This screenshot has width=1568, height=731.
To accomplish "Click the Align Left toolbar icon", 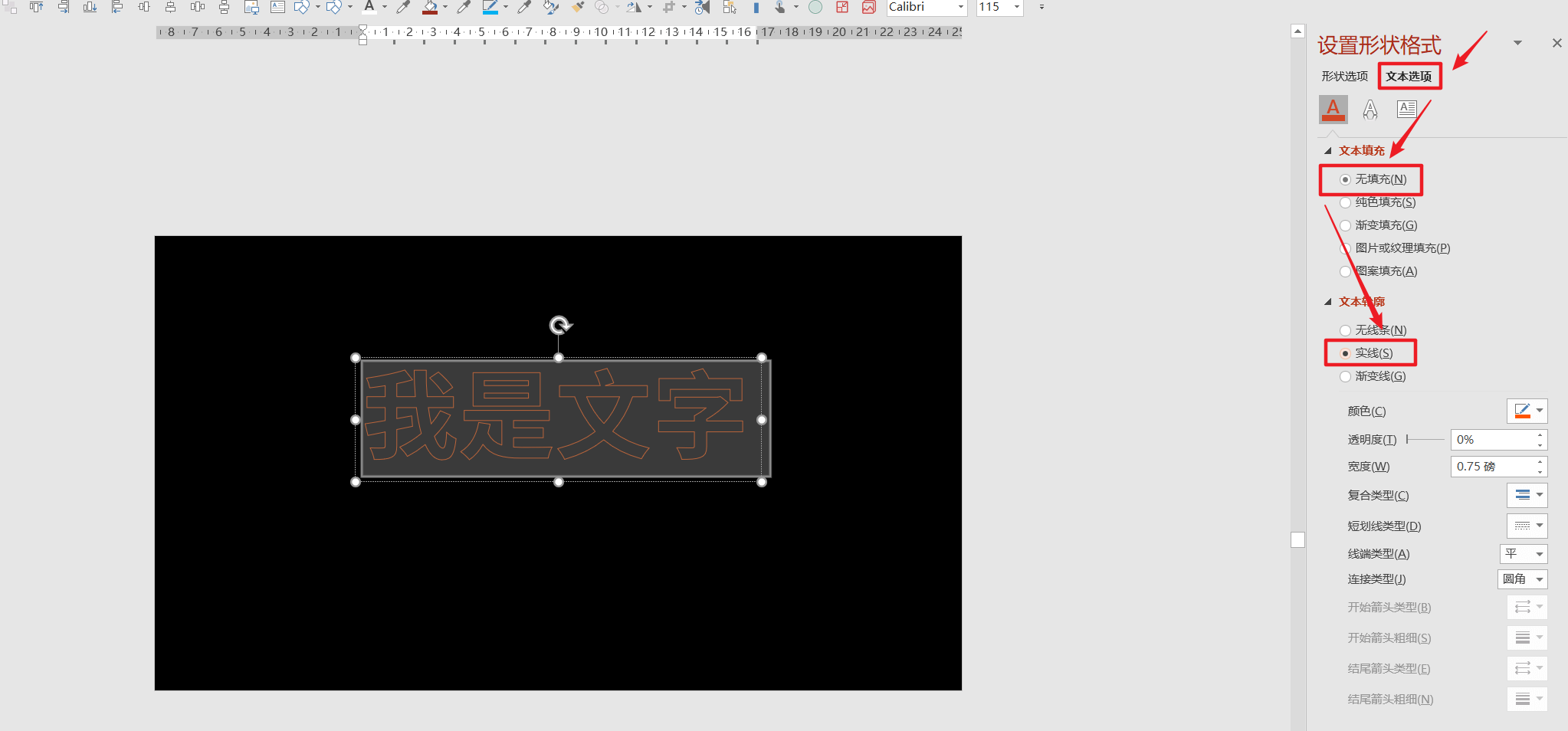I will coord(116,7).
